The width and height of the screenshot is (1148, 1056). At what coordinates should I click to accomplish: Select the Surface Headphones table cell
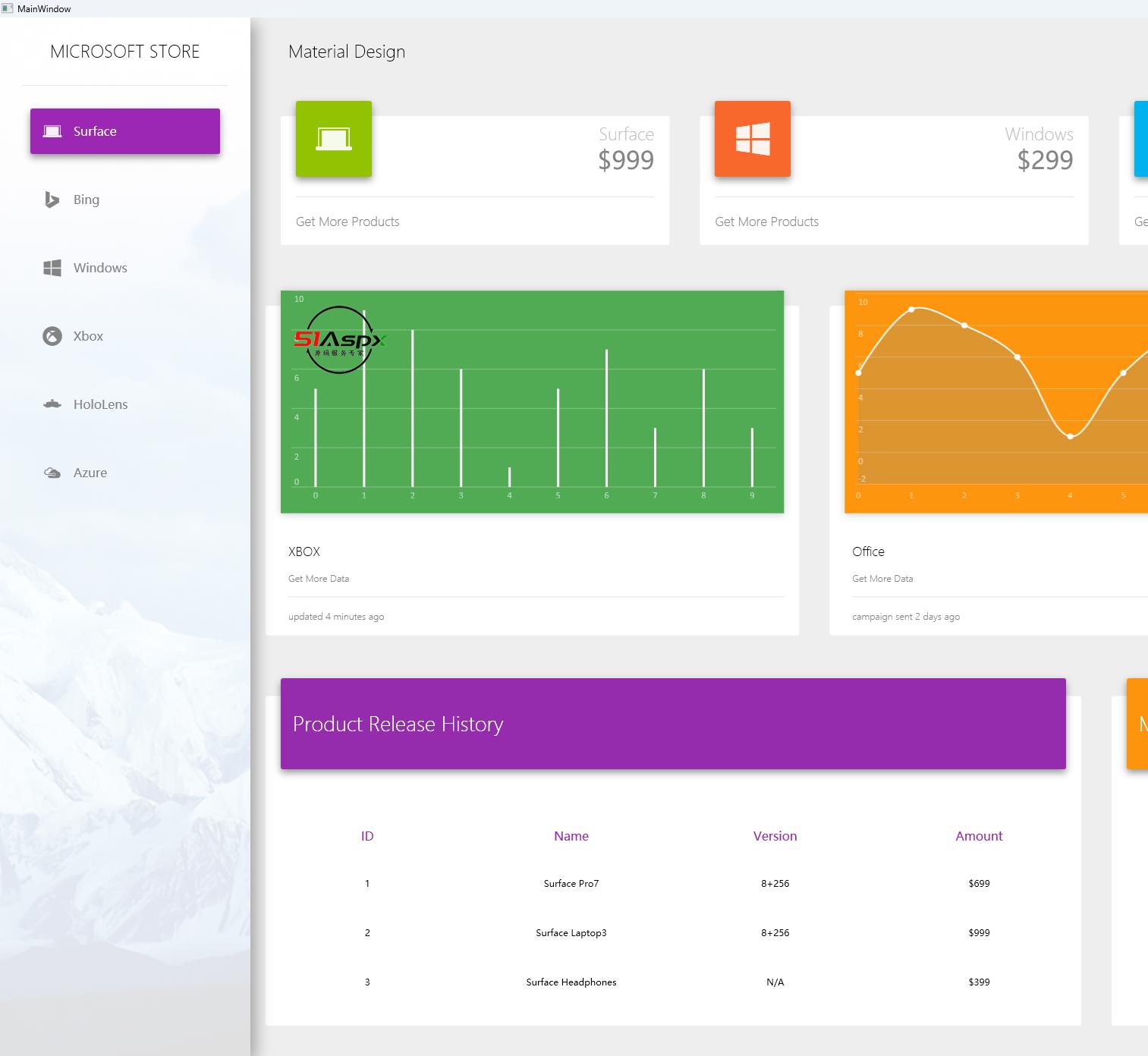pyautogui.click(x=571, y=982)
